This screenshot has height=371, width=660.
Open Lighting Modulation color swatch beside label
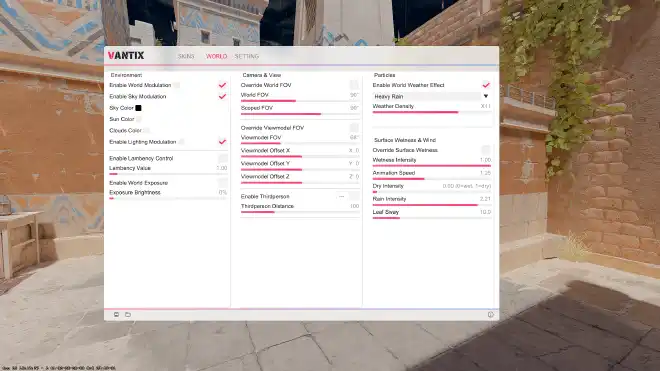point(181,142)
